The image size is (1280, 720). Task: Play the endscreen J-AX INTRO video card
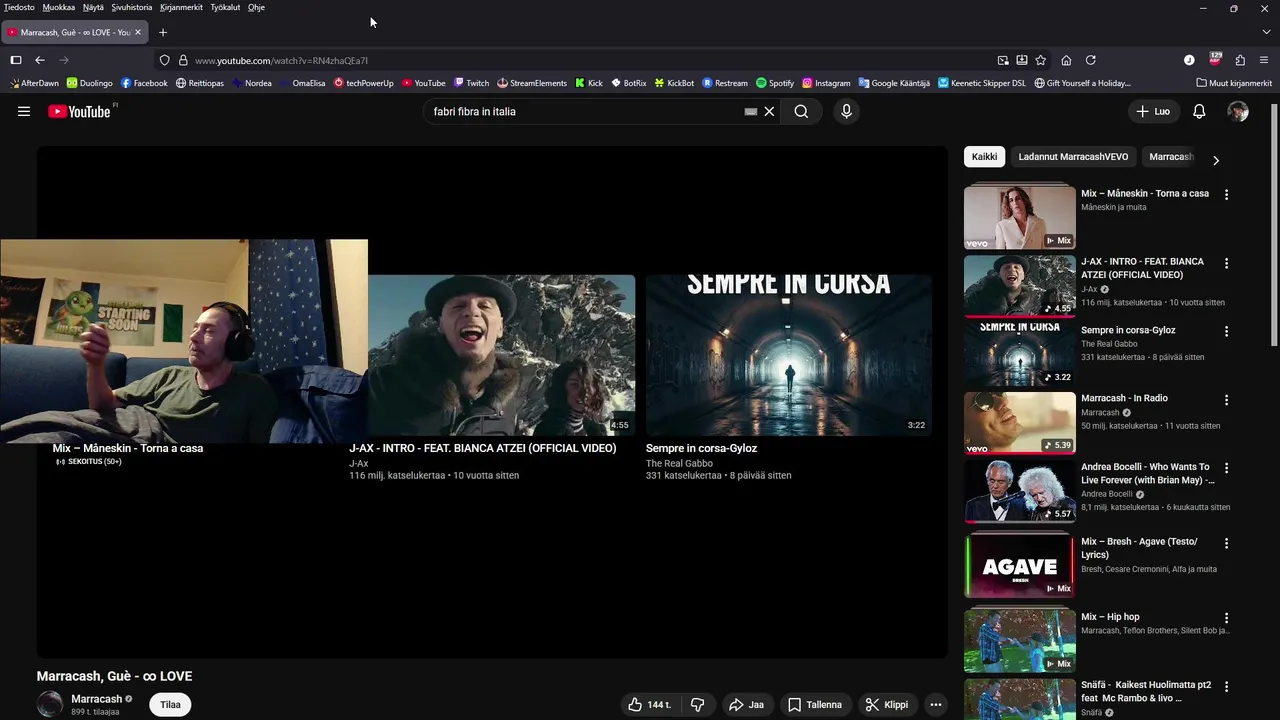tap(491, 355)
